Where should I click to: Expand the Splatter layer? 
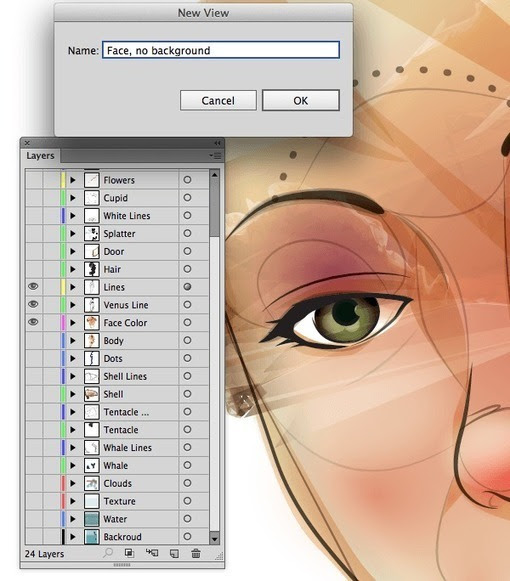73,233
